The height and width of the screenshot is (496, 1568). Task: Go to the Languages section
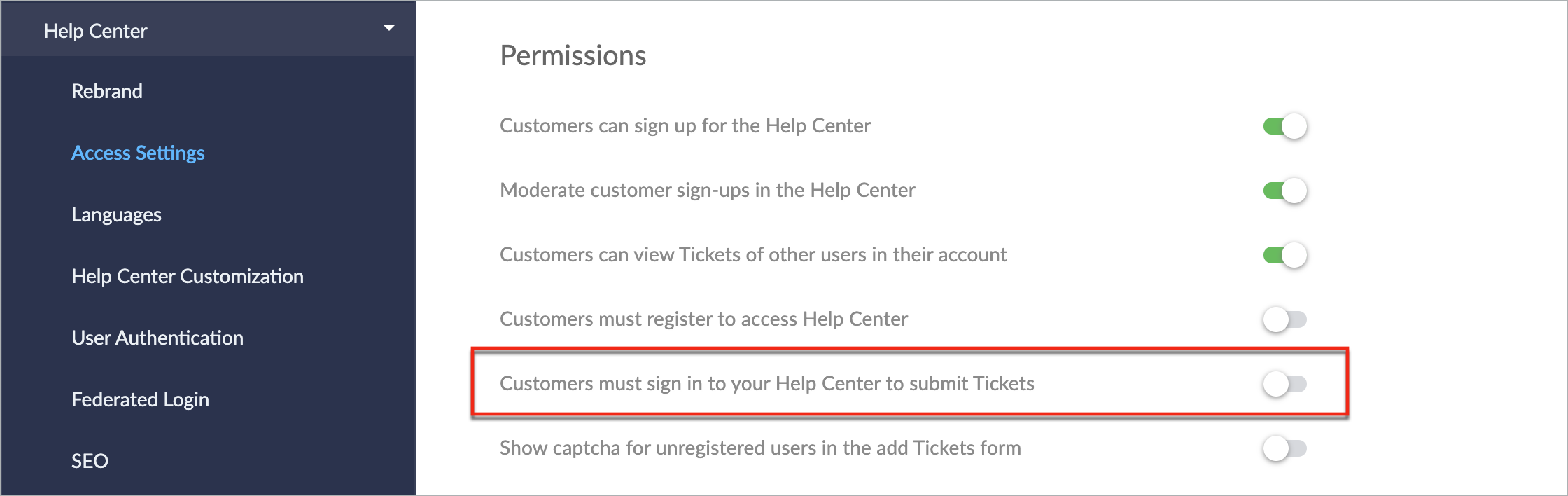(116, 214)
